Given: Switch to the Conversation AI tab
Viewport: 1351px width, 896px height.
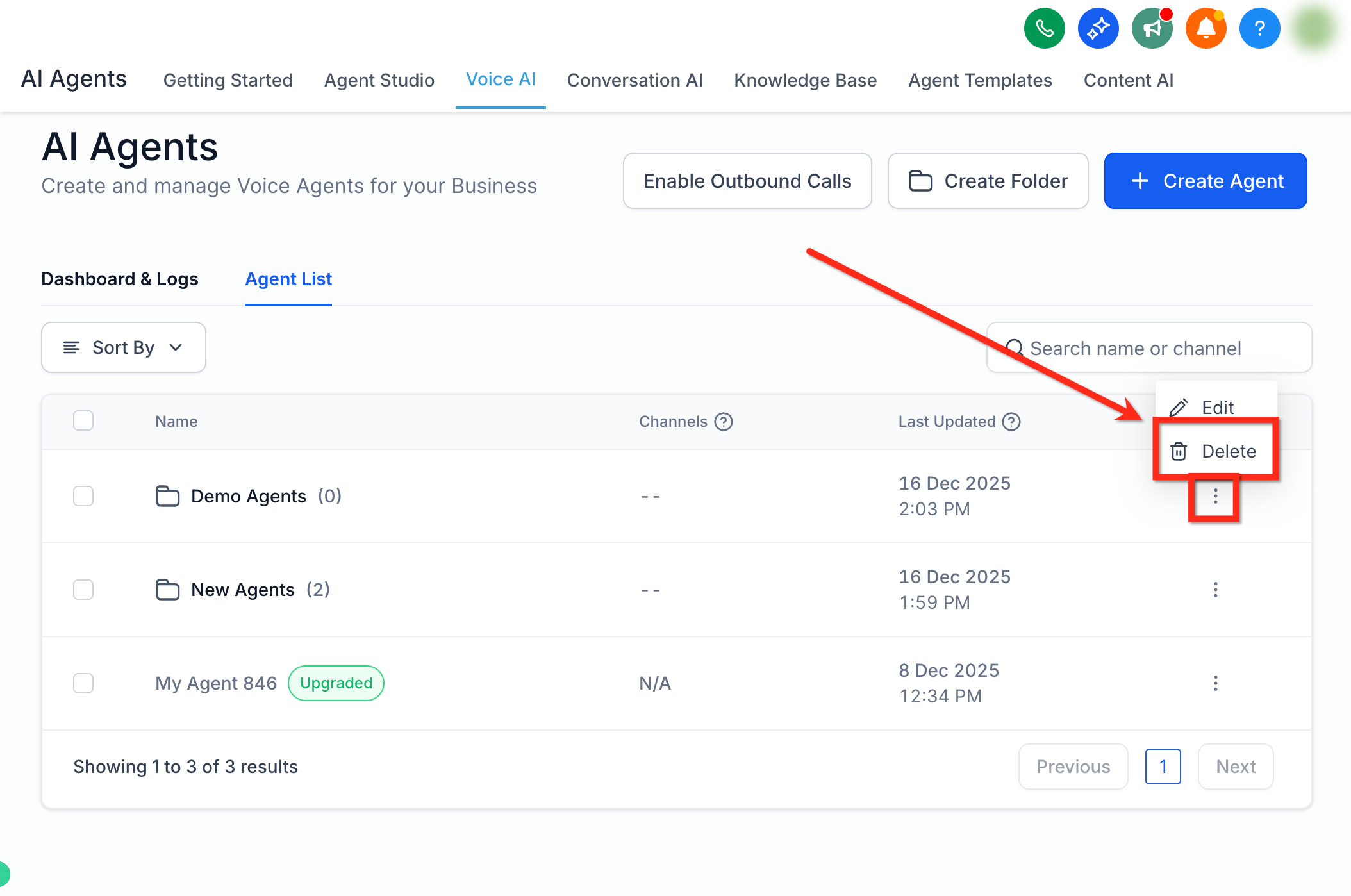Looking at the screenshot, I should click(635, 80).
